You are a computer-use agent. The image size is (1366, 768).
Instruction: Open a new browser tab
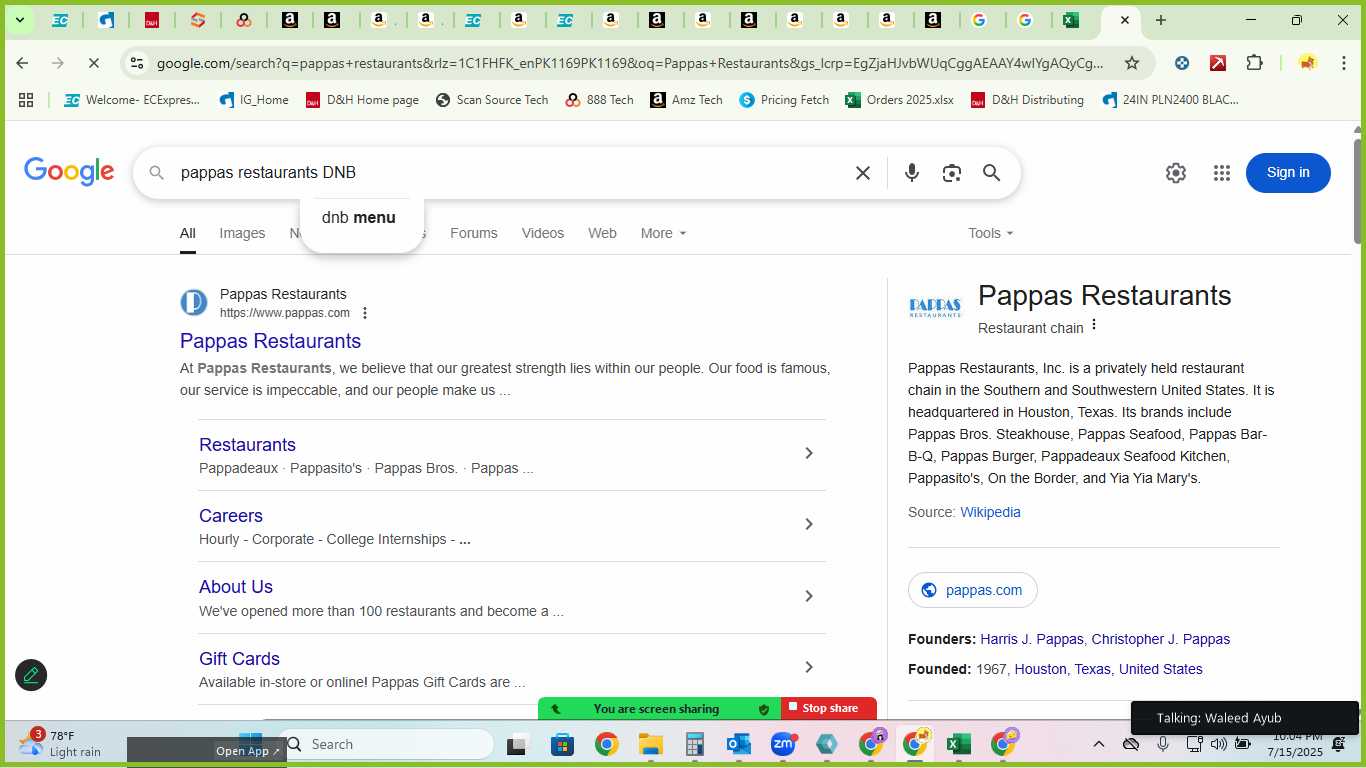(x=1161, y=20)
